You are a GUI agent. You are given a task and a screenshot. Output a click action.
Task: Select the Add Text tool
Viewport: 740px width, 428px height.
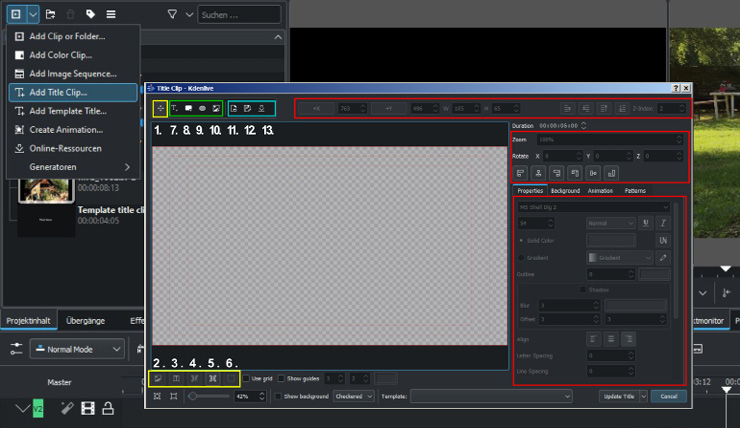(x=175, y=108)
